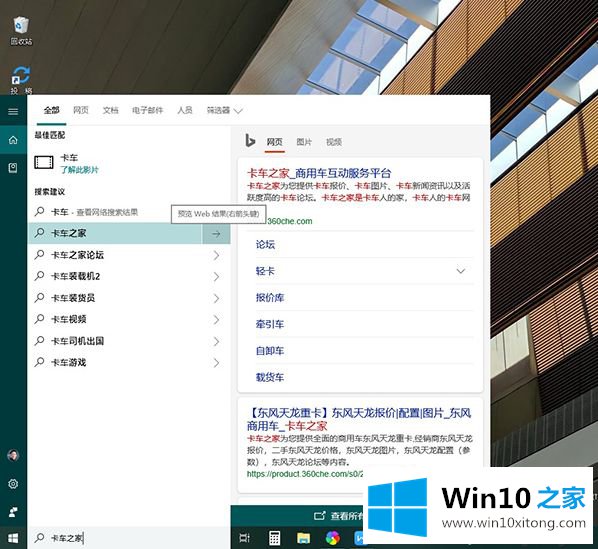Open the feedback icon in search sidebar

click(x=13, y=512)
